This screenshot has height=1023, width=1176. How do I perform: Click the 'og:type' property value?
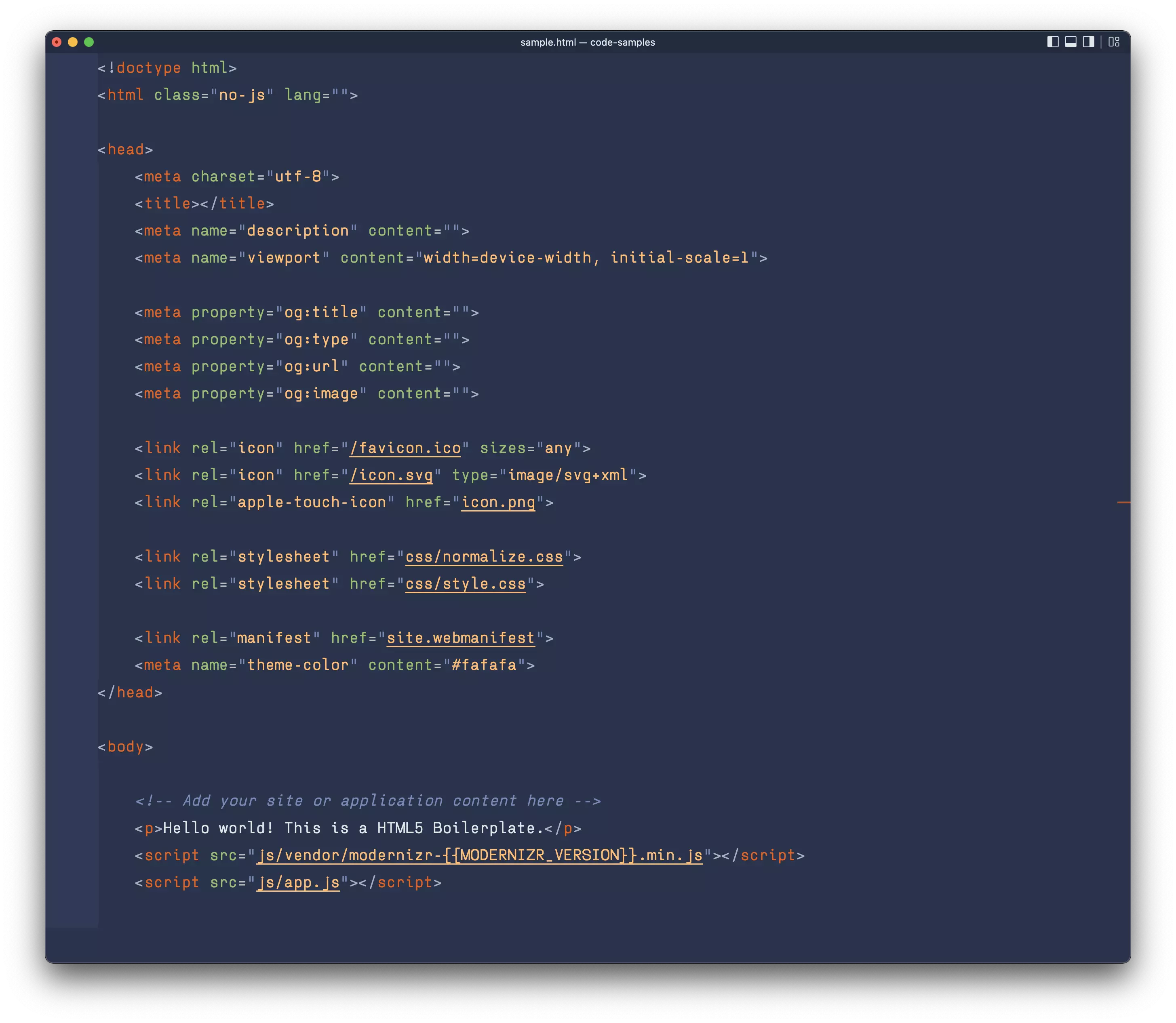[x=316, y=340]
